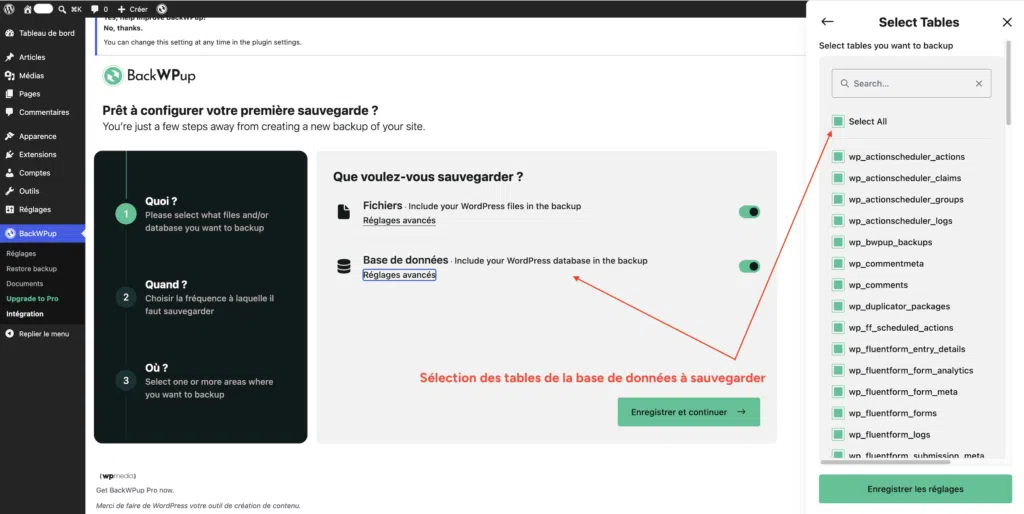Viewport: 1024px width, 514px height.
Task: Click the back arrow in Select Tables panel
Action: click(827, 22)
